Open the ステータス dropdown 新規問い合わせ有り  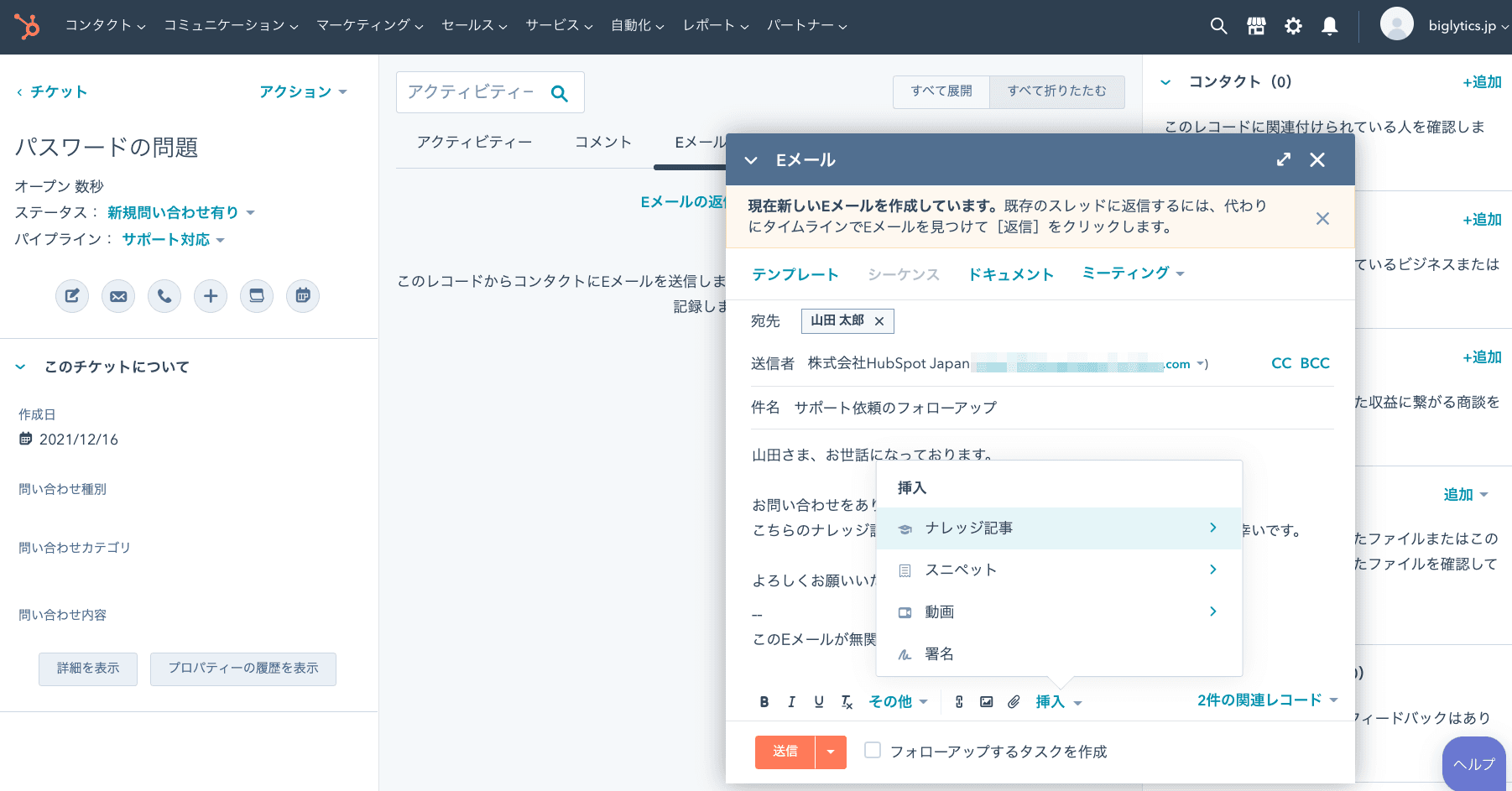click(180, 213)
